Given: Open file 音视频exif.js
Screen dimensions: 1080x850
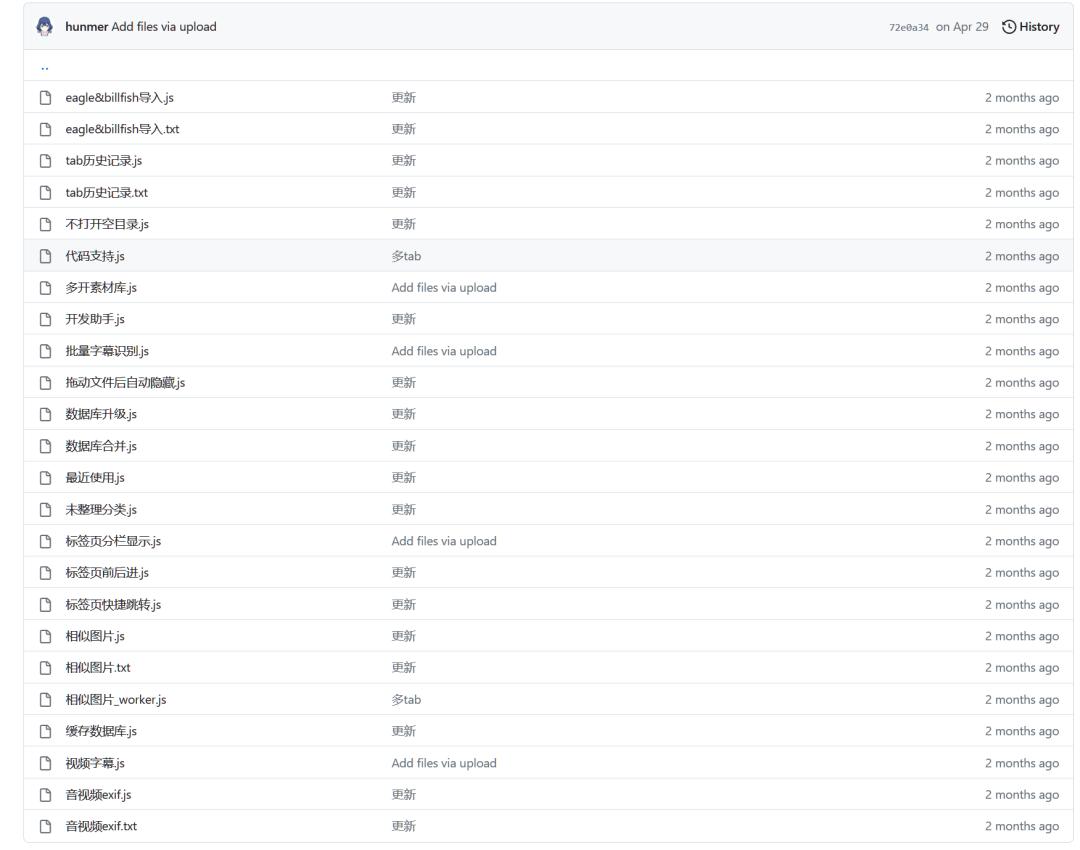Looking at the screenshot, I should pos(98,795).
